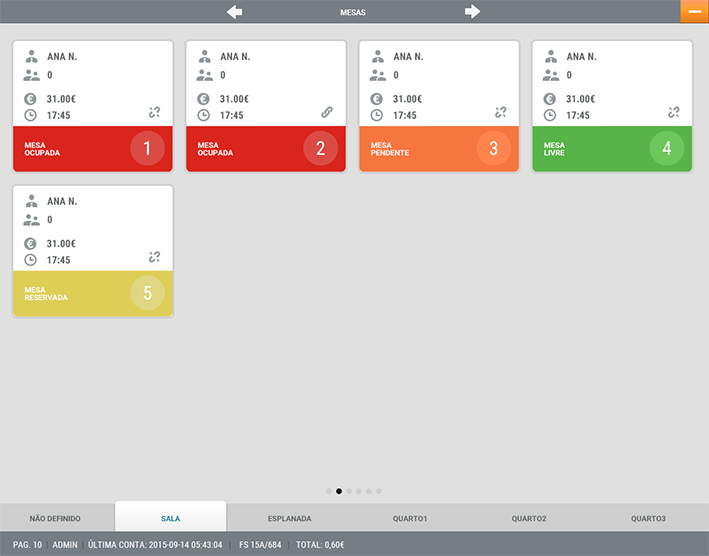Open the Quarto1 tab
Screen dimensions: 709x556
[x=410, y=519]
